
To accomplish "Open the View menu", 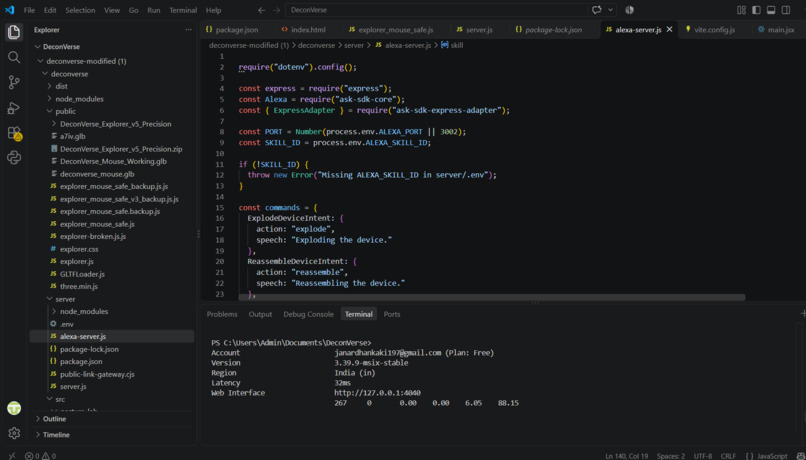I will pos(112,10).
